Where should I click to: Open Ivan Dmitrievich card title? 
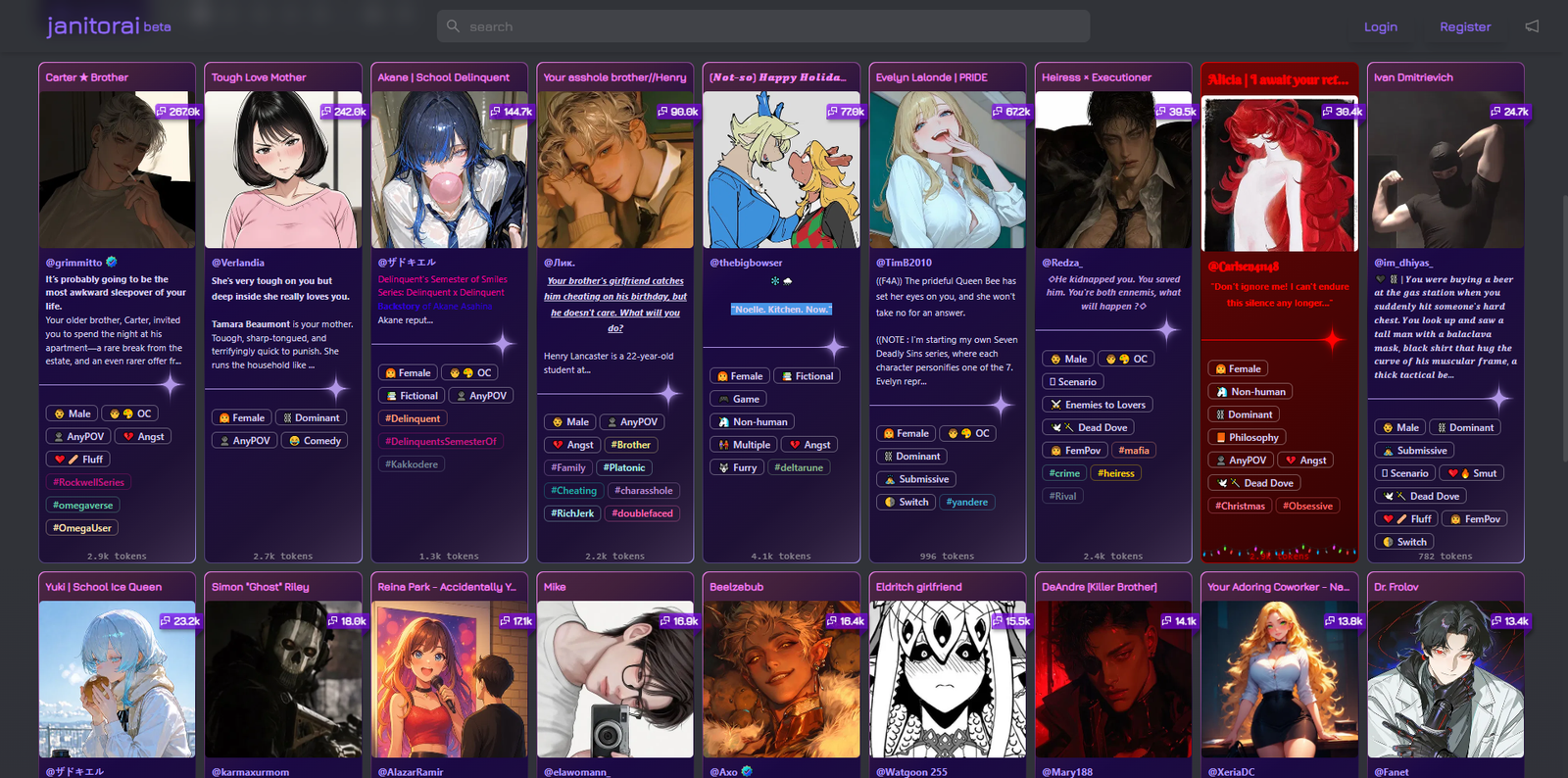1413,77
